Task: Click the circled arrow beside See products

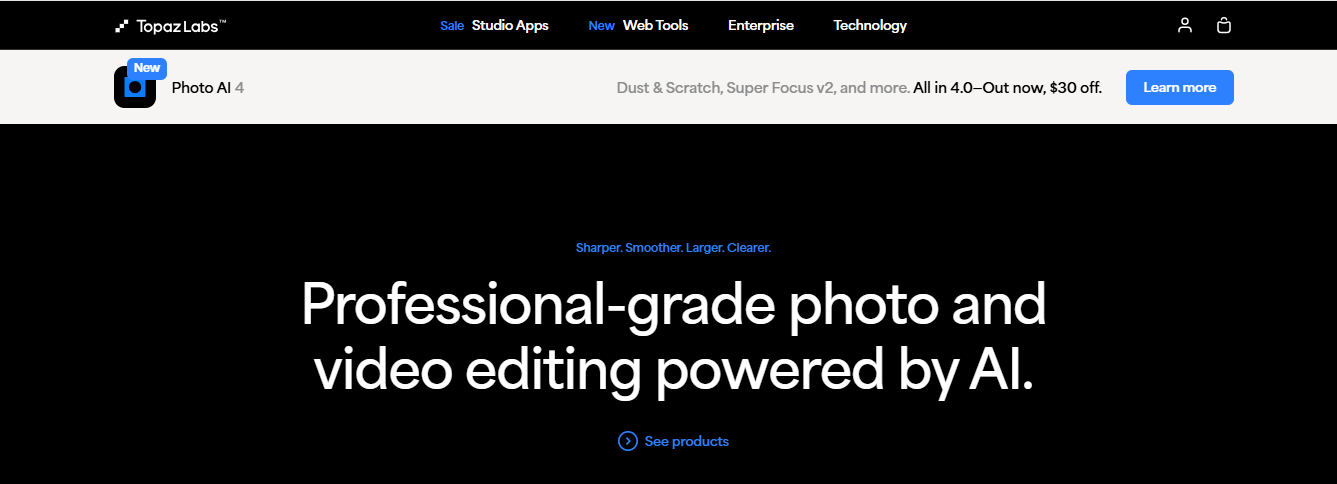Action: pos(628,441)
